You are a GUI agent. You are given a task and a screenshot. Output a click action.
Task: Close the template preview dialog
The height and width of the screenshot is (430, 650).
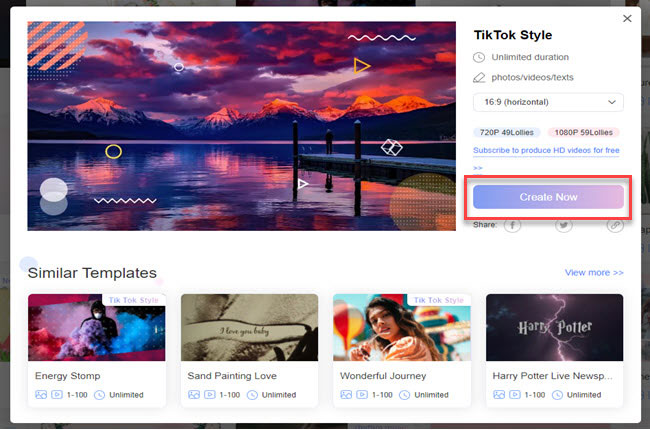tap(627, 18)
